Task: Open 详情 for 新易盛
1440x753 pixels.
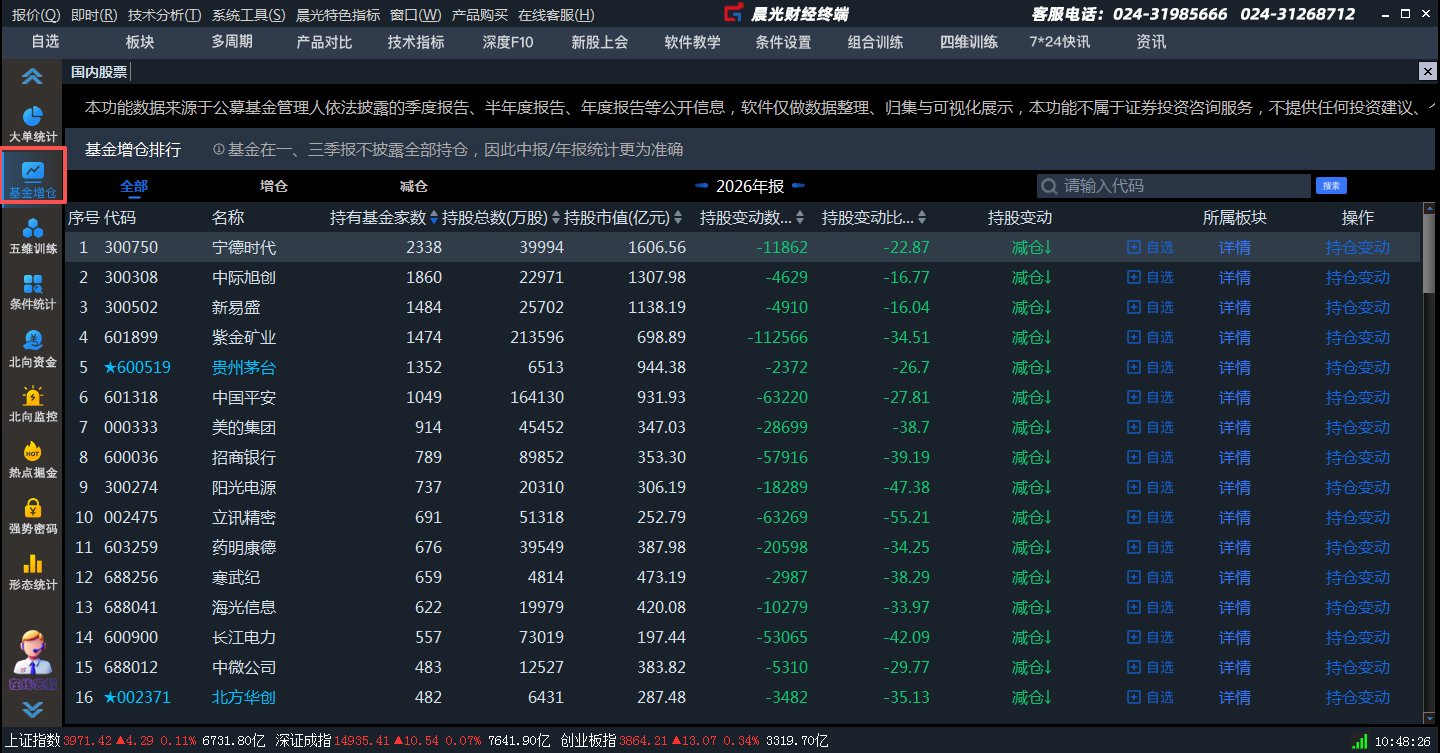Action: 1235,307
